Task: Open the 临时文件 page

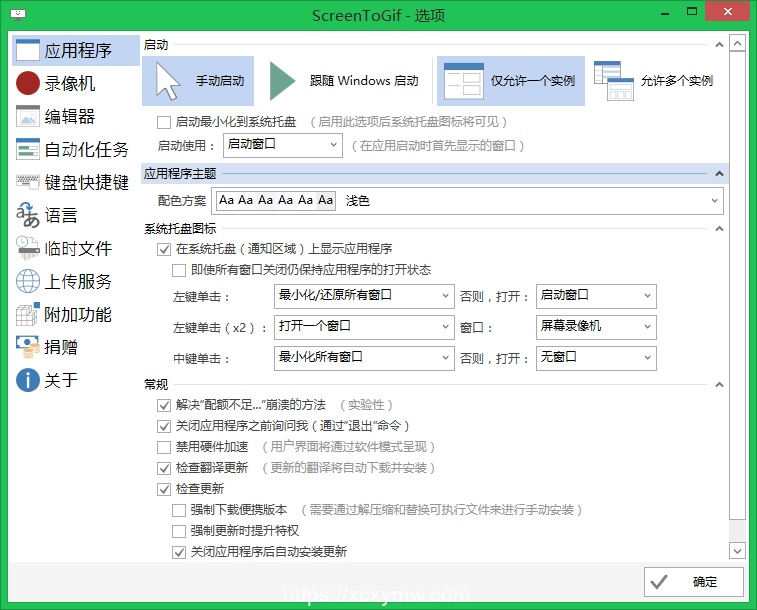Action: (x=76, y=248)
